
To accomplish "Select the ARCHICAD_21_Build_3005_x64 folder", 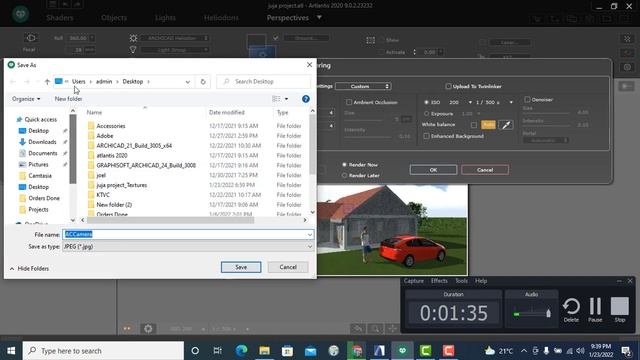I will 134,146.
